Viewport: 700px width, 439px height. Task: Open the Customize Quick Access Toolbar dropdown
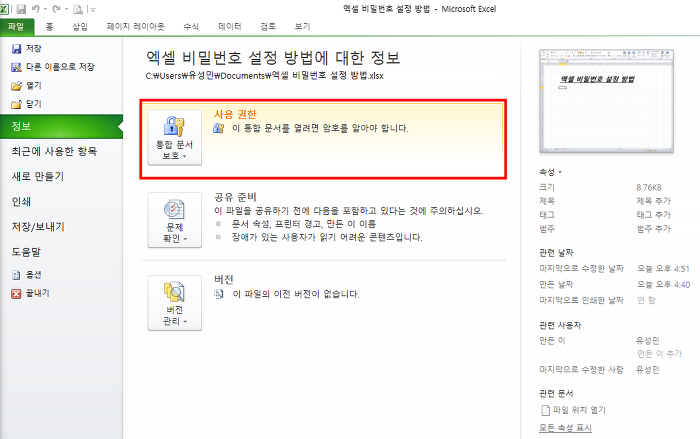click(93, 9)
